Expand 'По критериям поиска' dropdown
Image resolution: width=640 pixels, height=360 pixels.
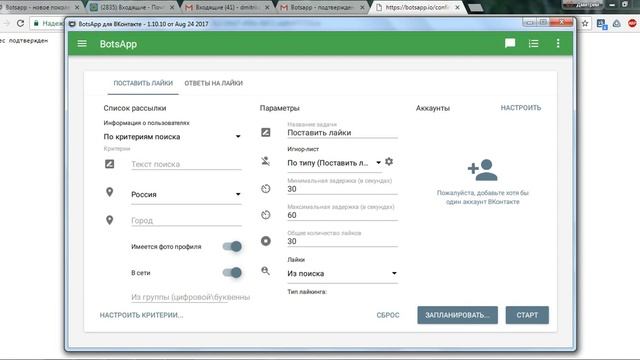[172, 137]
